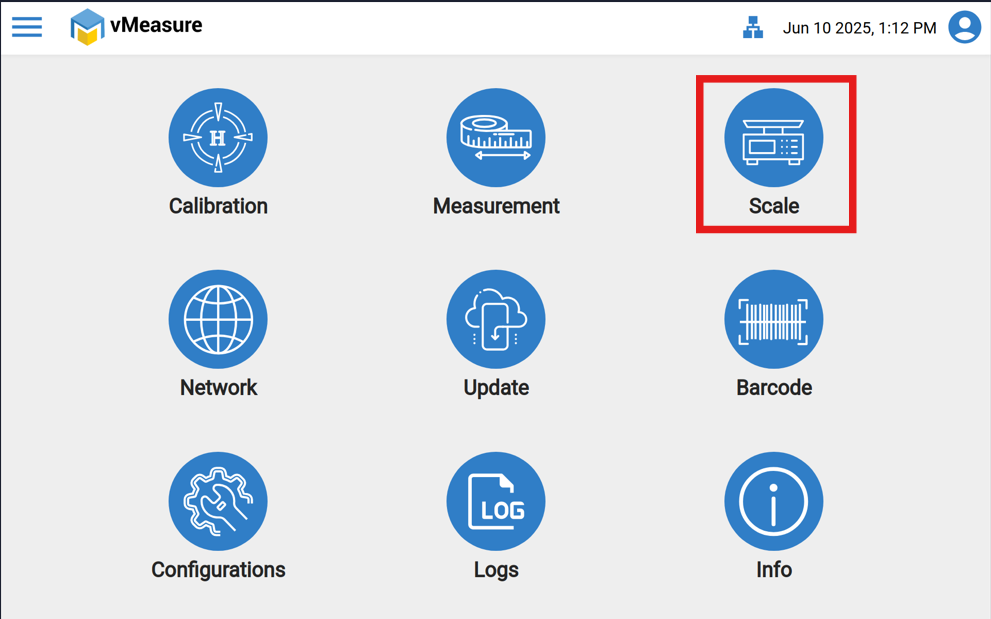Open the hamburger menu
This screenshot has height=619, width=991.
coord(27,27)
